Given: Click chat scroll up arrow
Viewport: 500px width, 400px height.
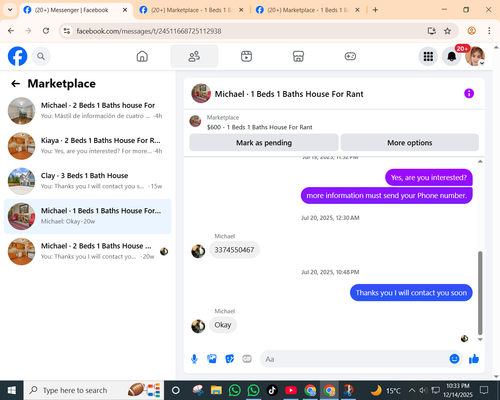Looking at the screenshot, I should [x=480, y=161].
